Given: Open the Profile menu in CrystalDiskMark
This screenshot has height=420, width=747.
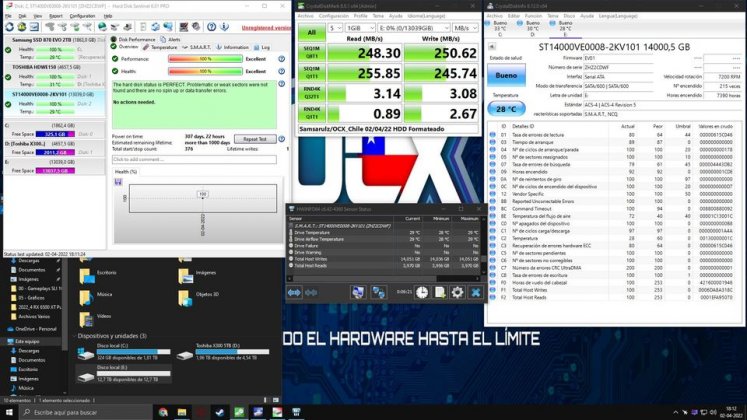Looking at the screenshot, I should click(360, 16).
